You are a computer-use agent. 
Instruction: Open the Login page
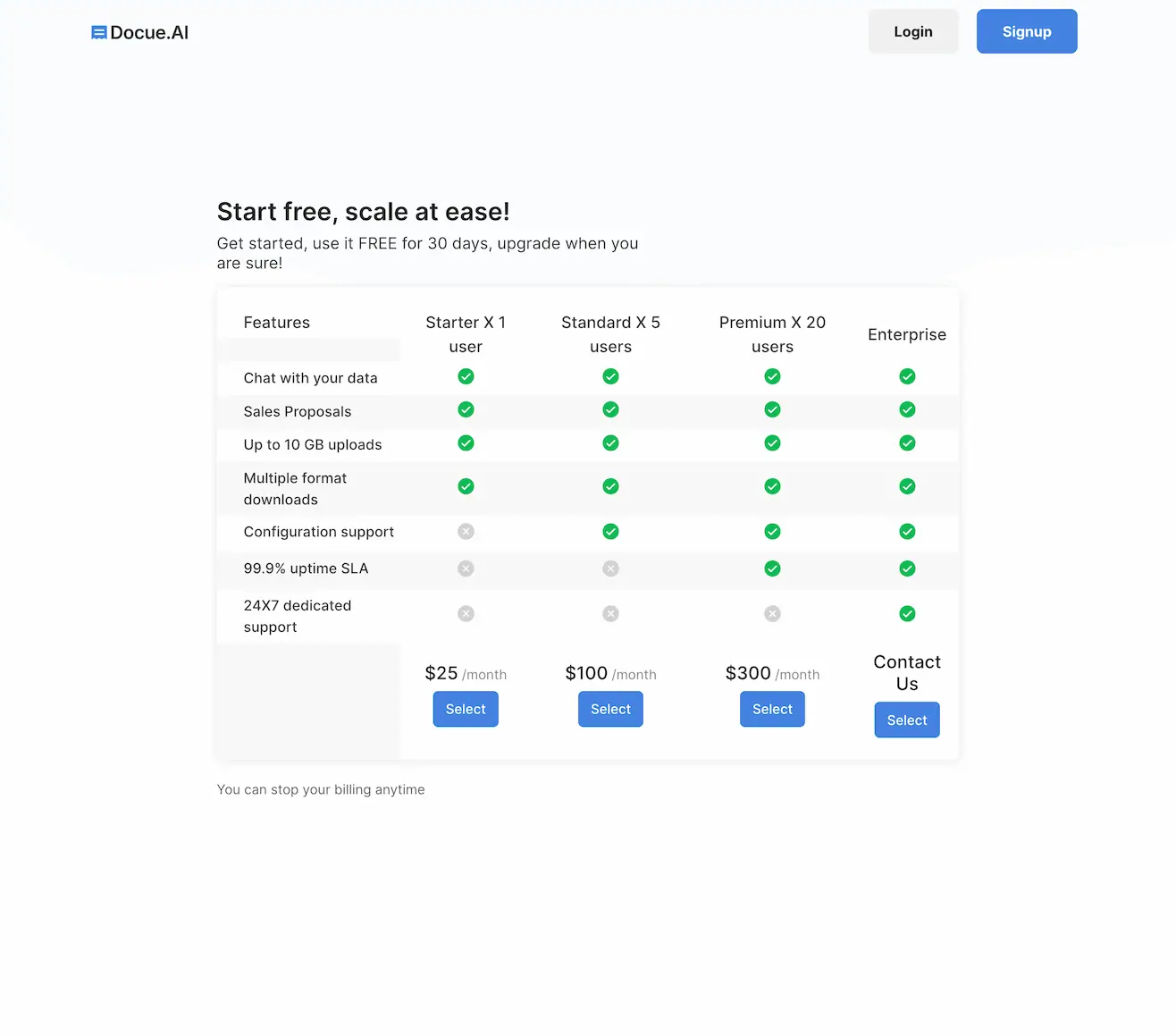912,31
